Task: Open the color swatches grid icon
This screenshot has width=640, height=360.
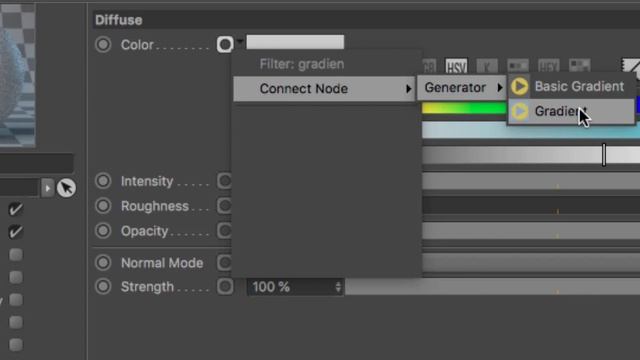Action: coord(580,65)
